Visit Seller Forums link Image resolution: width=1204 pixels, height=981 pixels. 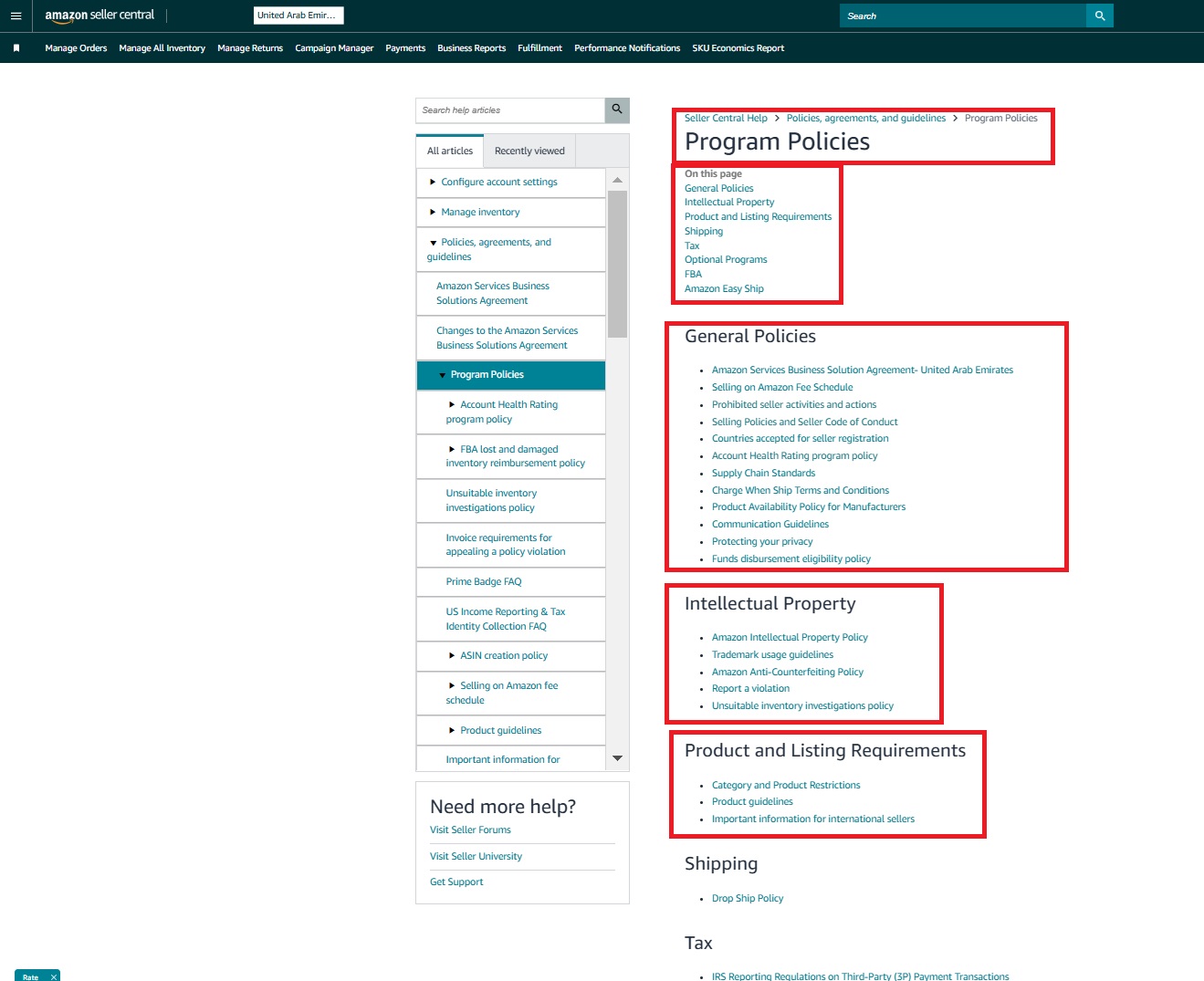click(470, 830)
